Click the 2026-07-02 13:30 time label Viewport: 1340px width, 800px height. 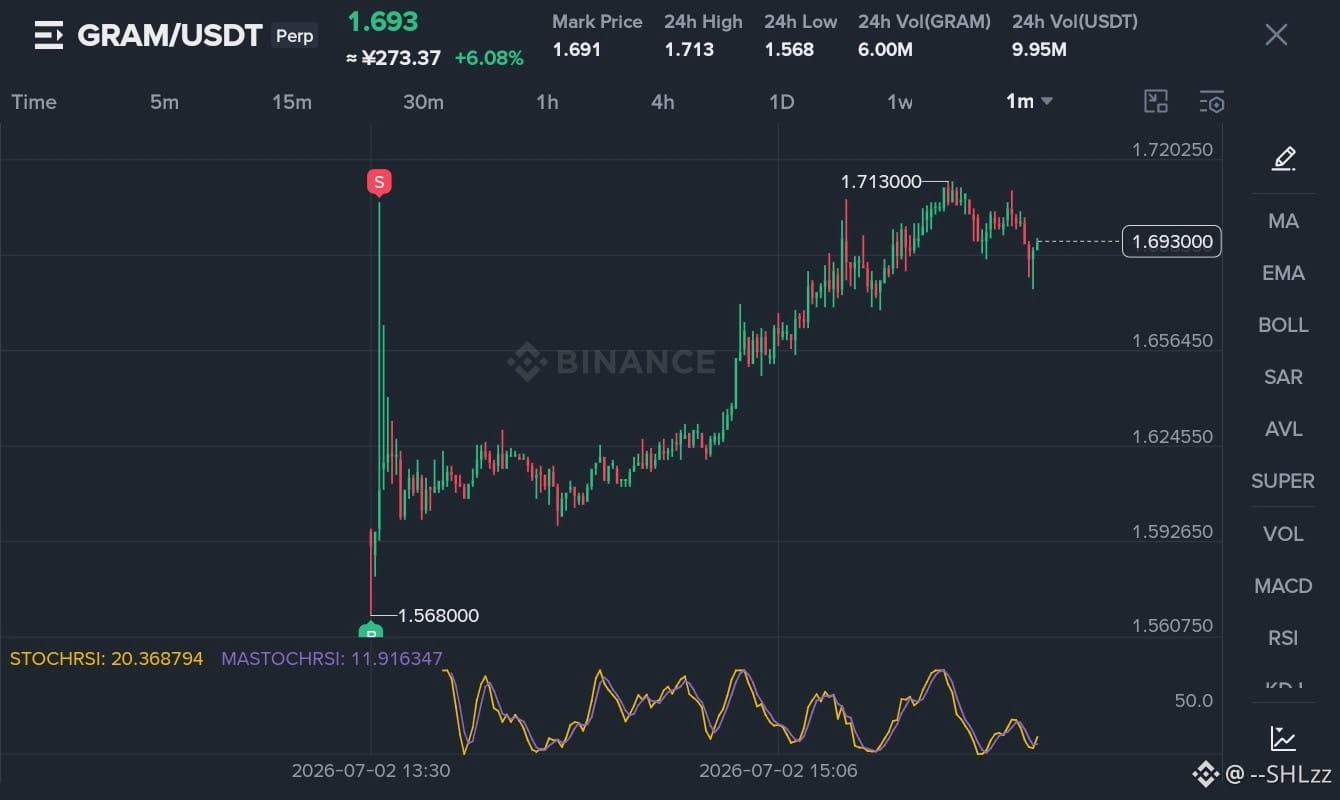click(371, 771)
